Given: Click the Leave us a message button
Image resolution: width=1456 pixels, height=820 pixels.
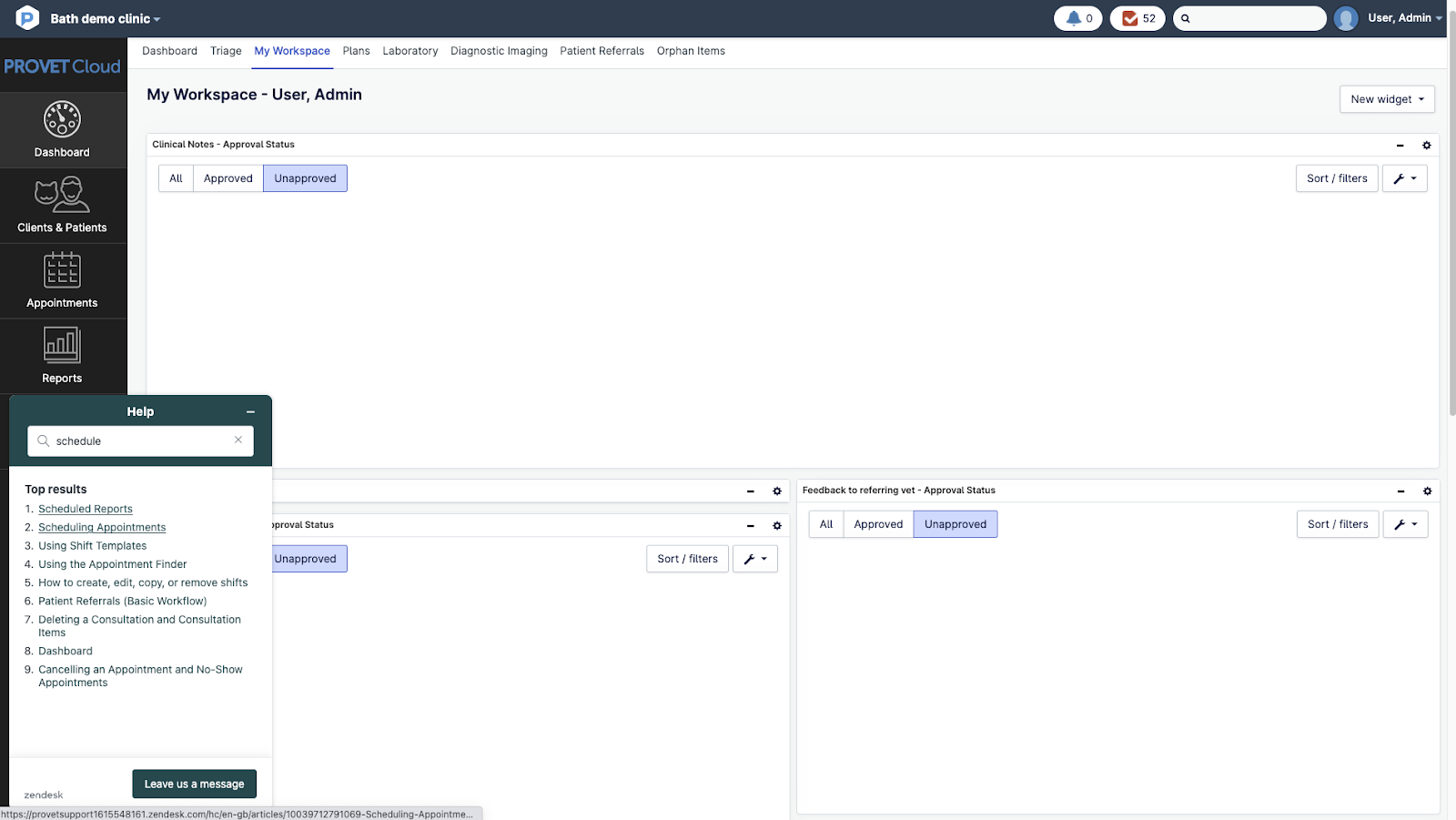Looking at the screenshot, I should click(x=194, y=784).
